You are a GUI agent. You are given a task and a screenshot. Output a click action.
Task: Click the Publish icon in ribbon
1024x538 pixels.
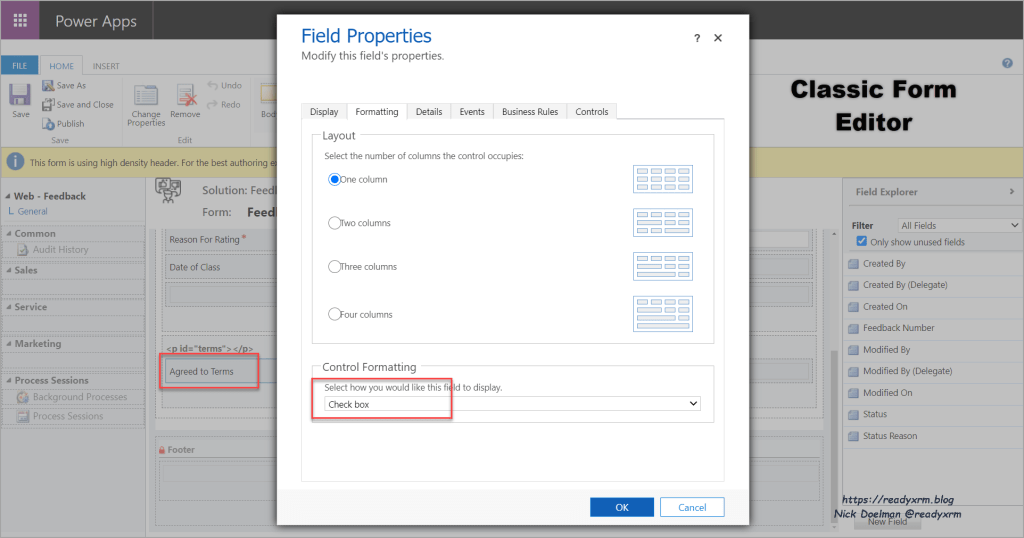(x=49, y=124)
